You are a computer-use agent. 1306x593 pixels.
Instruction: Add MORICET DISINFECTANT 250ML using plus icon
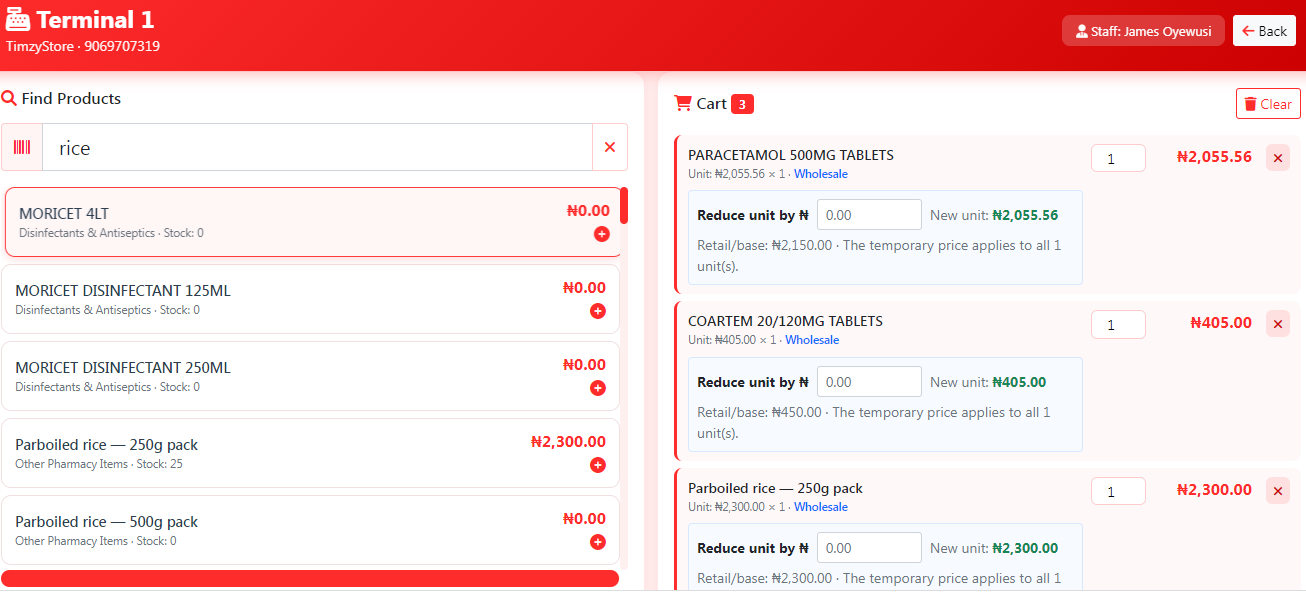(598, 388)
